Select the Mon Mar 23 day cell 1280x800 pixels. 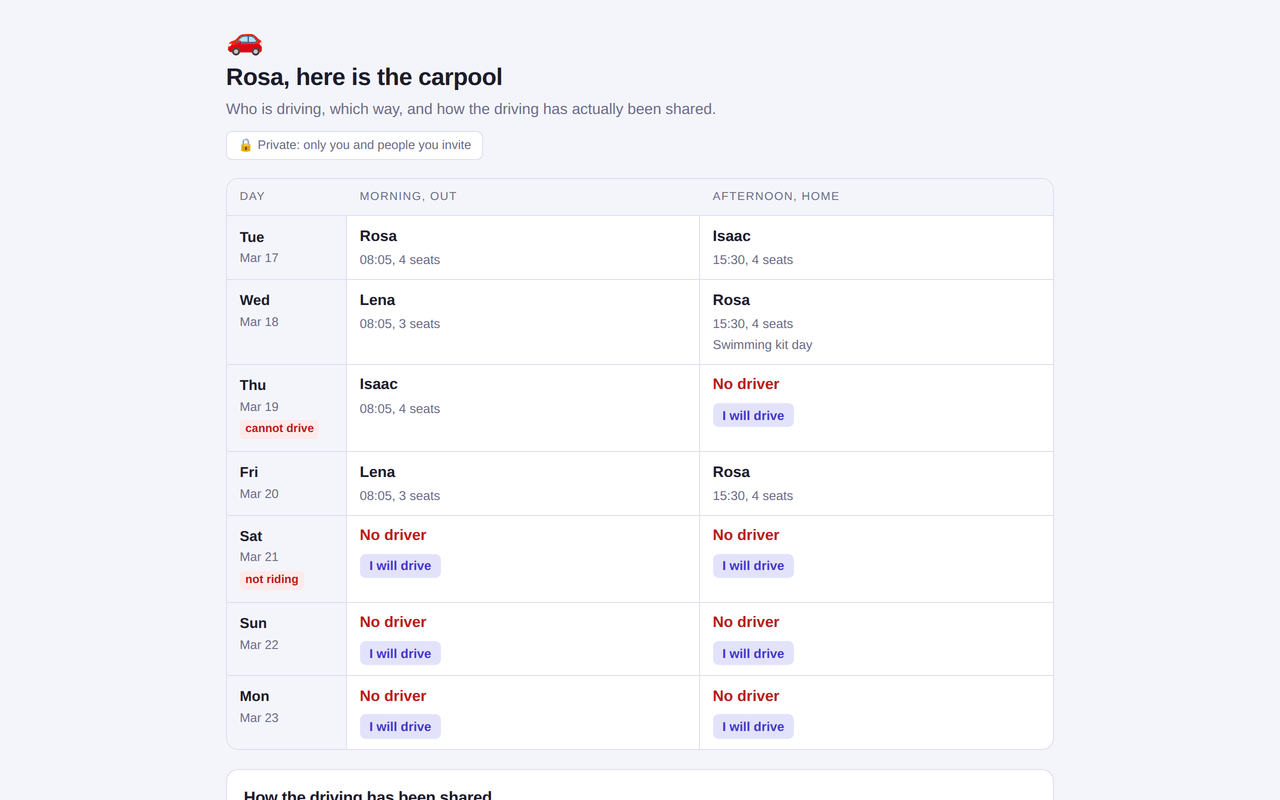point(287,712)
